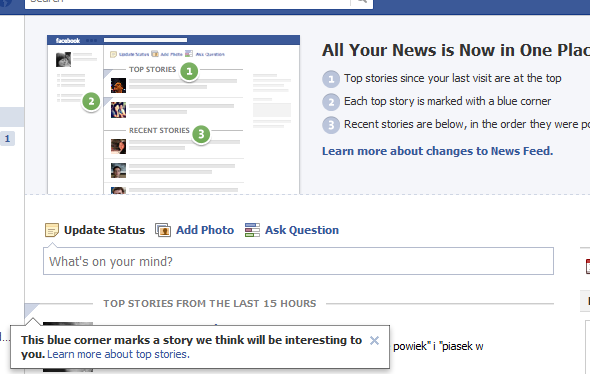Viewport: 590px width, 374px height.
Task: Open Learn more about top stories link
Action: click(x=118, y=354)
